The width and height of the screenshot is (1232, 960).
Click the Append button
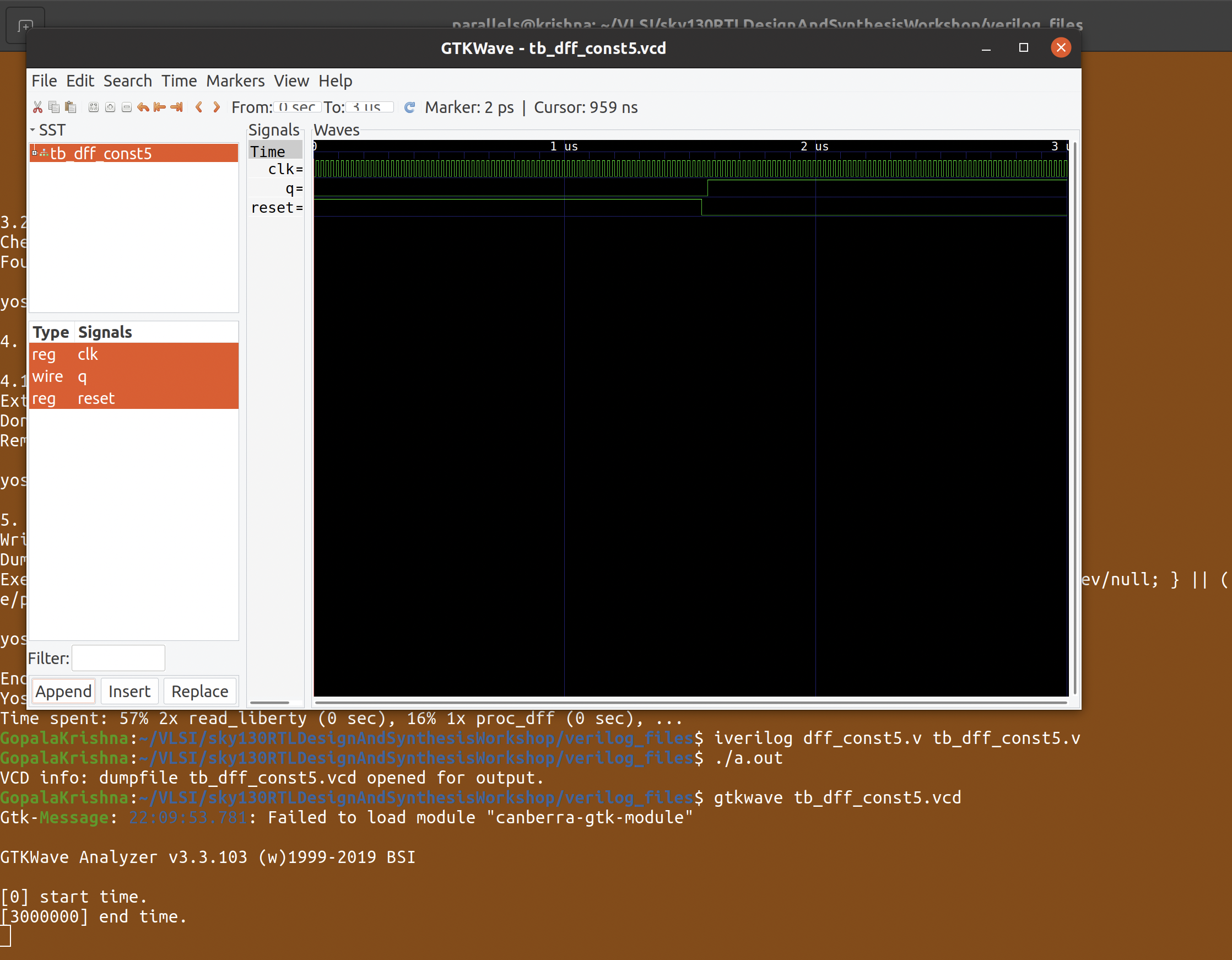63,691
